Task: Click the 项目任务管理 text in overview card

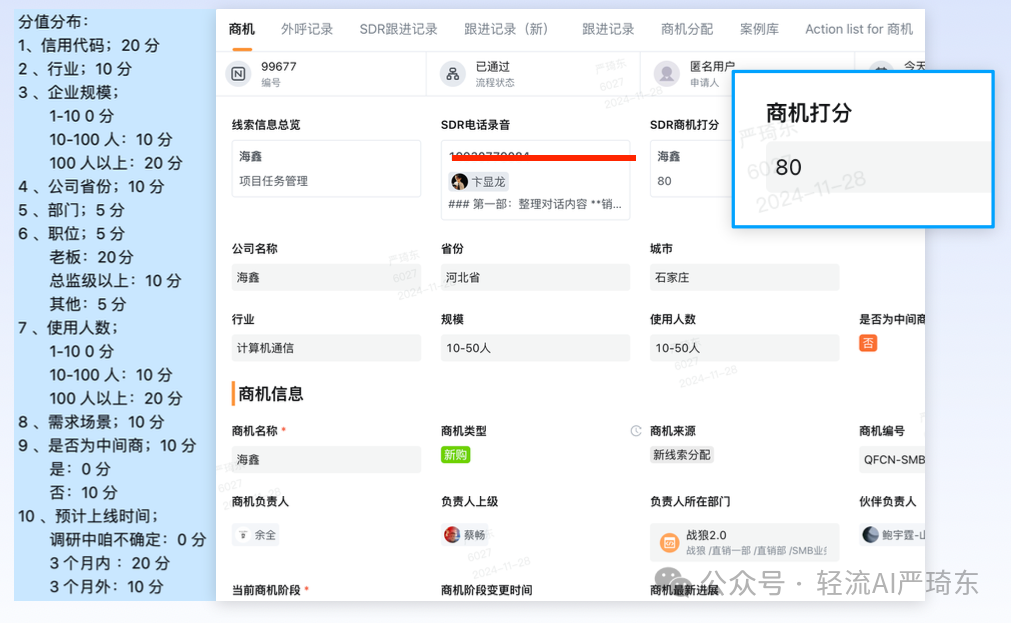Action: [x=273, y=181]
